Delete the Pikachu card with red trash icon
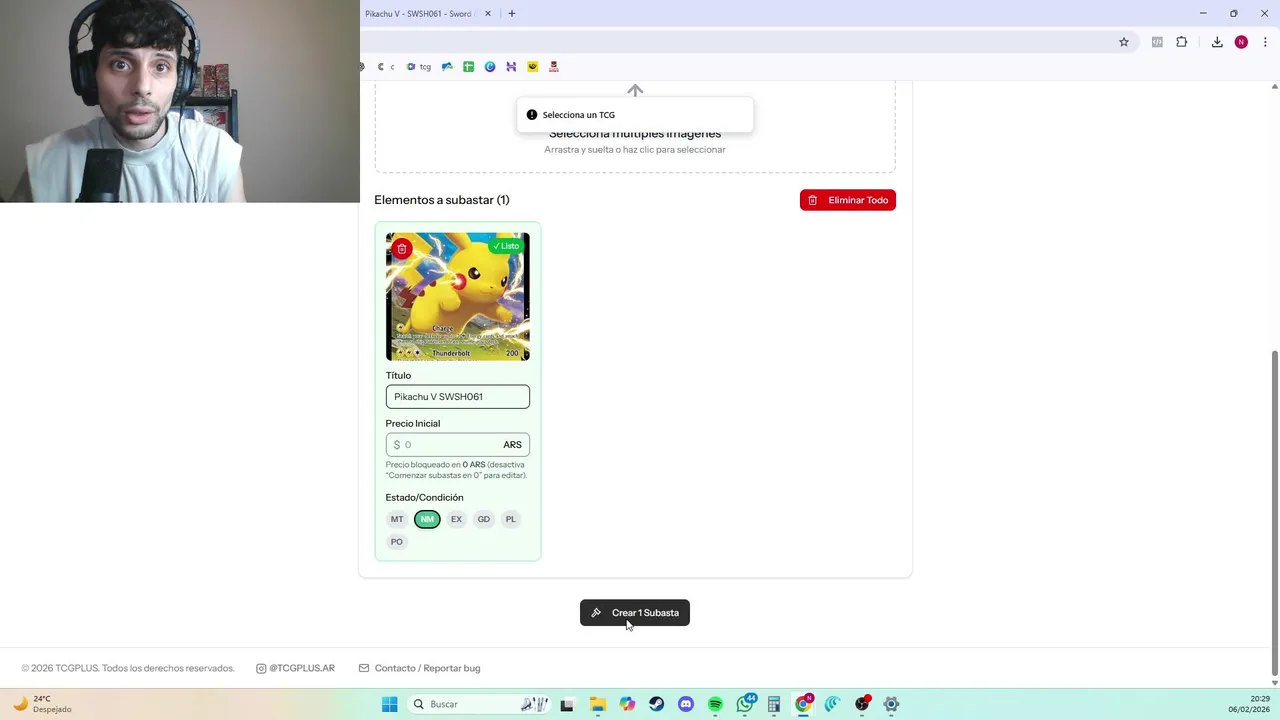Image resolution: width=1280 pixels, height=720 pixels. (x=402, y=248)
